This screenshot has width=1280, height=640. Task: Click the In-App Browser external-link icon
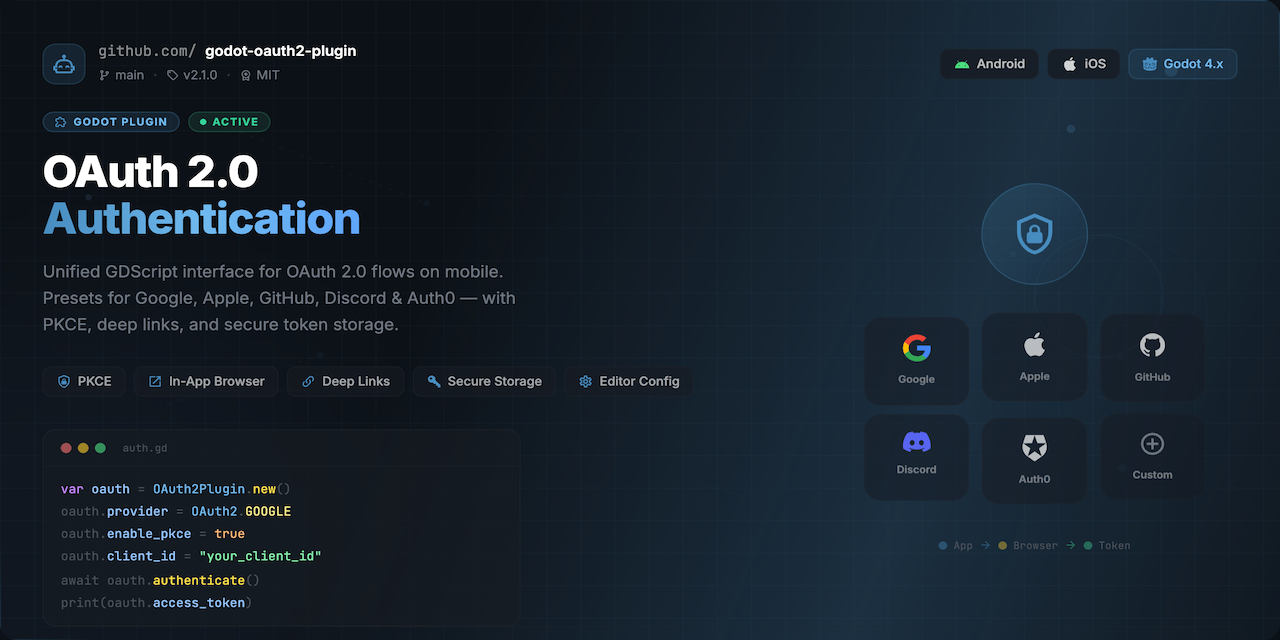(155, 381)
